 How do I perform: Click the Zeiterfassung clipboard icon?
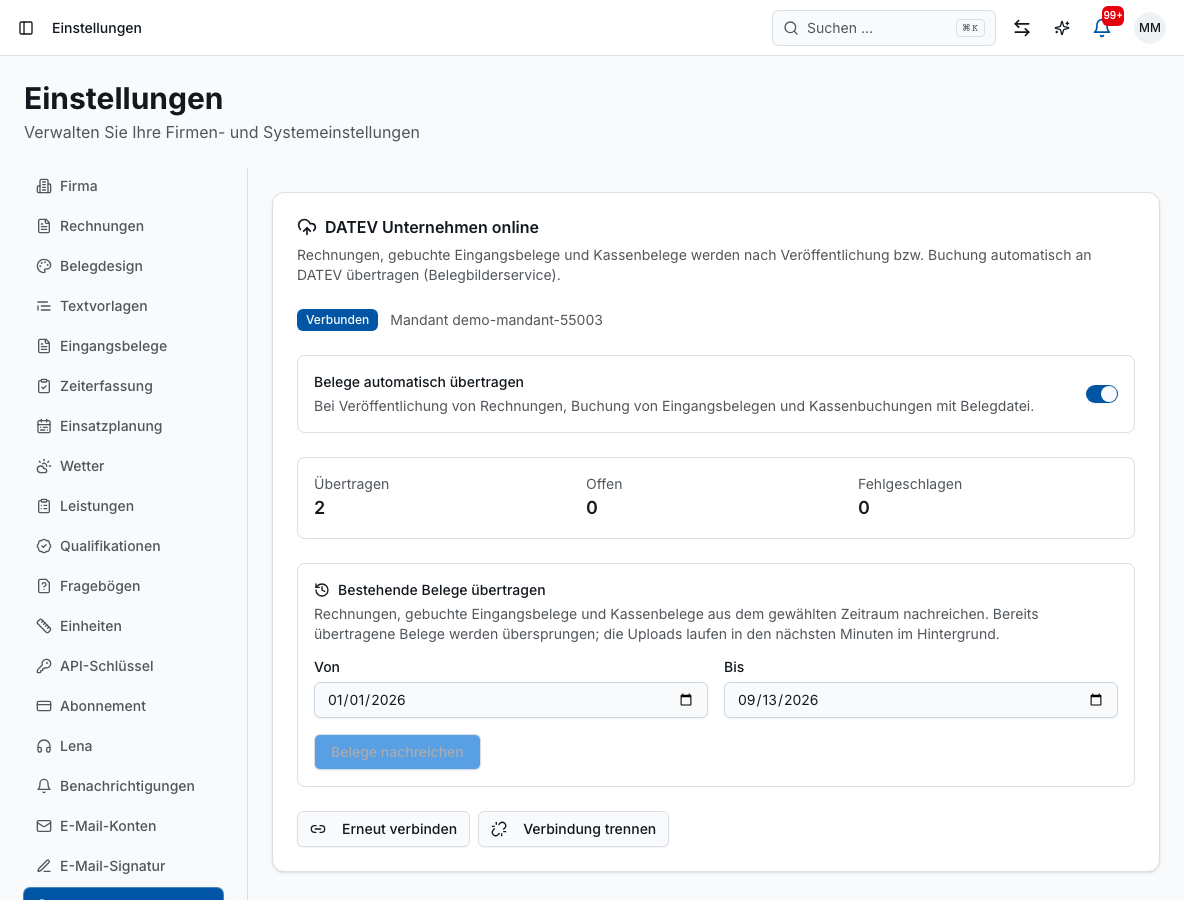[44, 386]
